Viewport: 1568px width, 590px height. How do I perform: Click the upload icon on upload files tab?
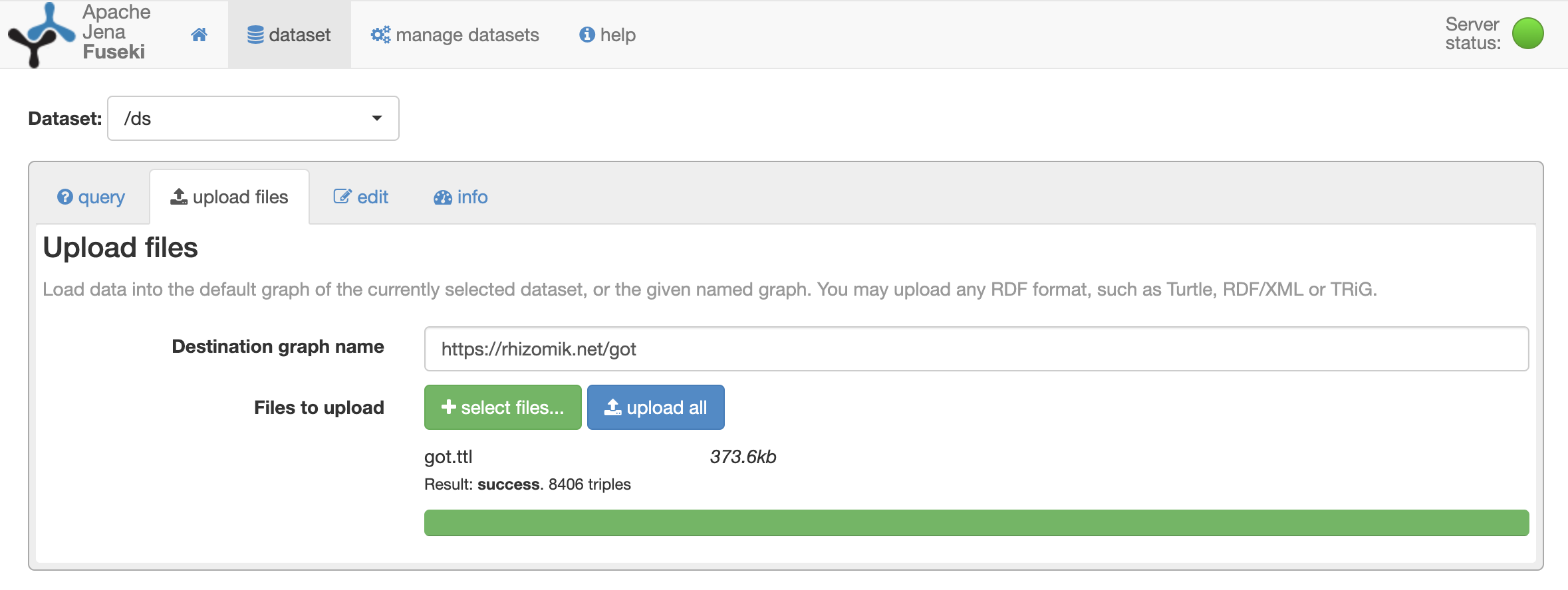pyautogui.click(x=179, y=197)
